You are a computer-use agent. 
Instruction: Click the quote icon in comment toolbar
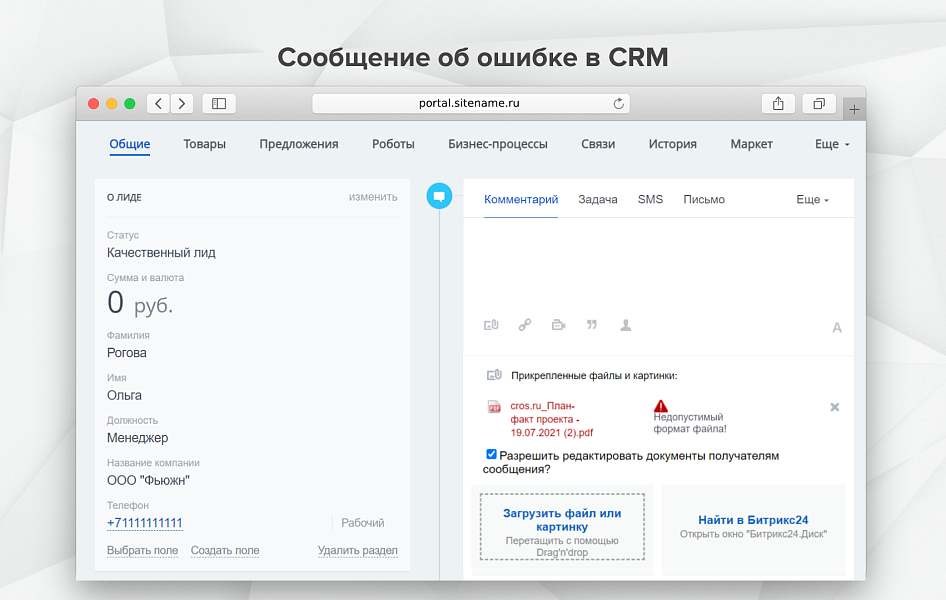point(592,325)
